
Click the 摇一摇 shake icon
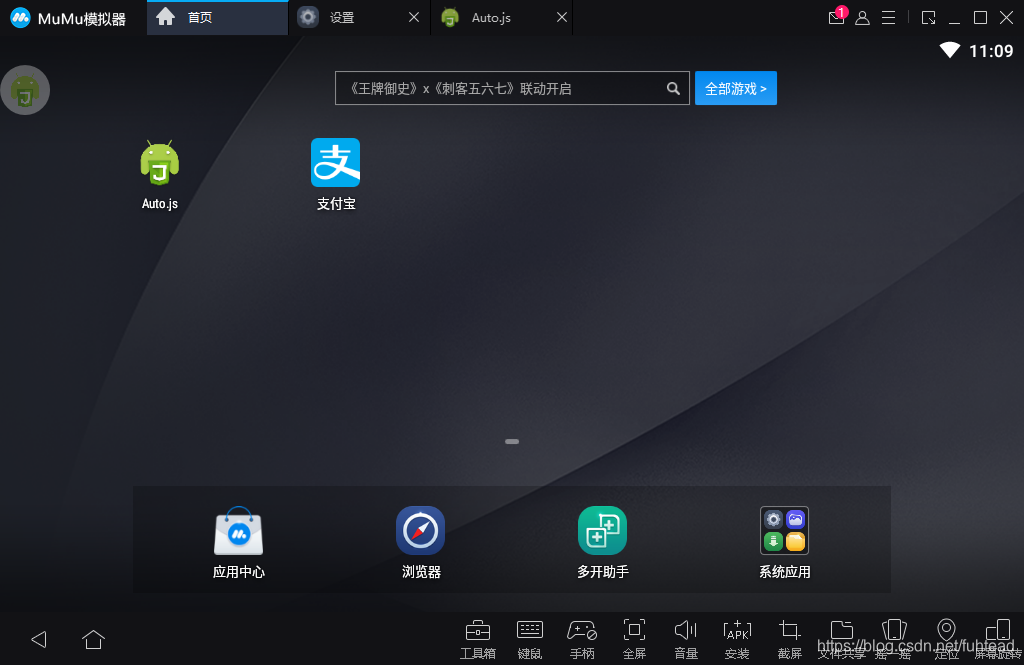pyautogui.click(x=894, y=639)
